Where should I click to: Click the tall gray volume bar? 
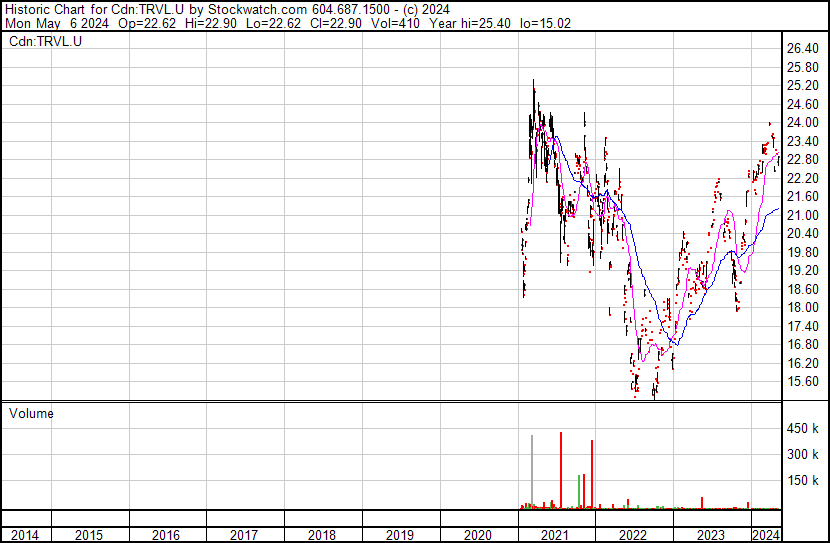point(532,472)
